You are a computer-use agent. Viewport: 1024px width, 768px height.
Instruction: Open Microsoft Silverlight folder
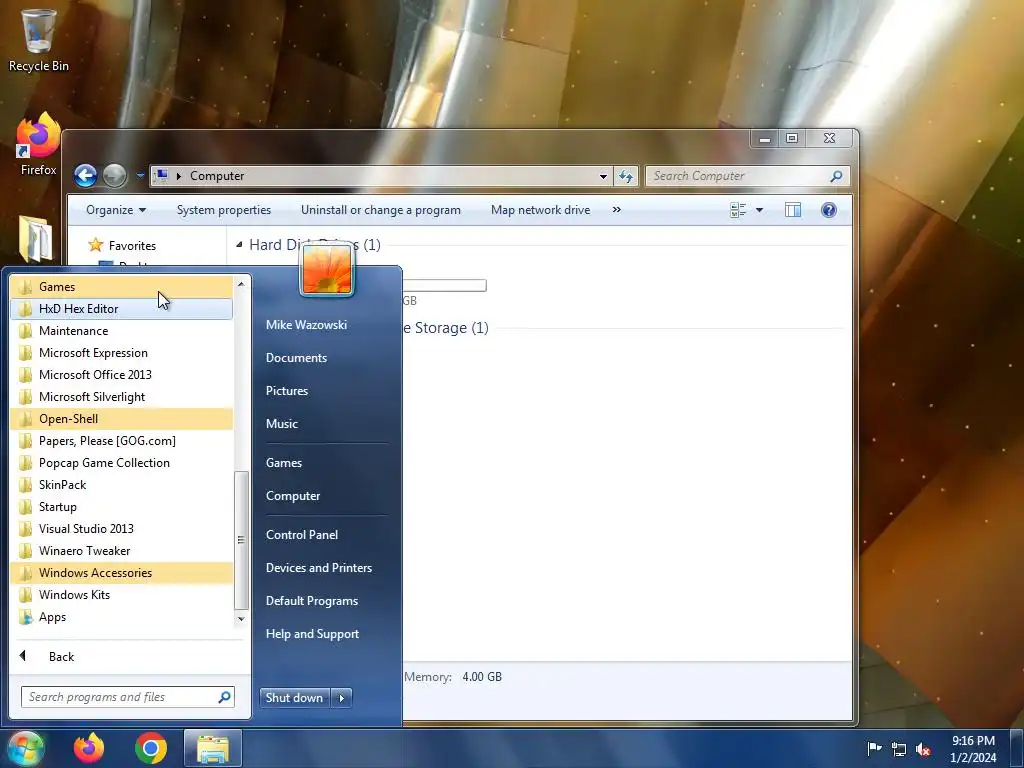click(121, 397)
